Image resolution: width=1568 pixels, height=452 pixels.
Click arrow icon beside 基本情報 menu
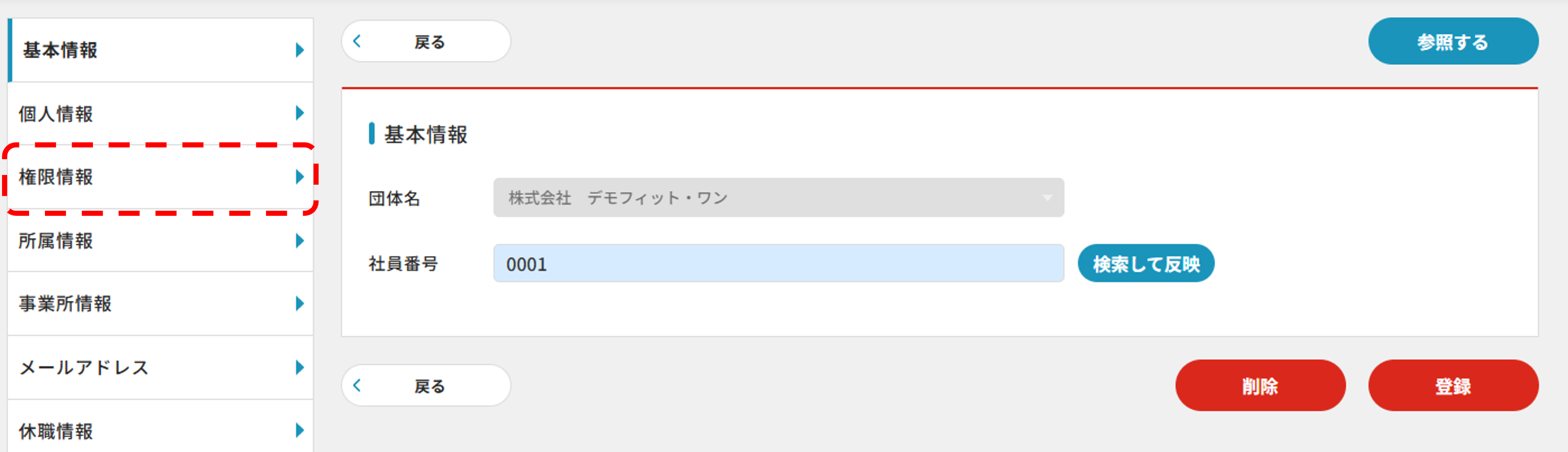pyautogui.click(x=300, y=50)
